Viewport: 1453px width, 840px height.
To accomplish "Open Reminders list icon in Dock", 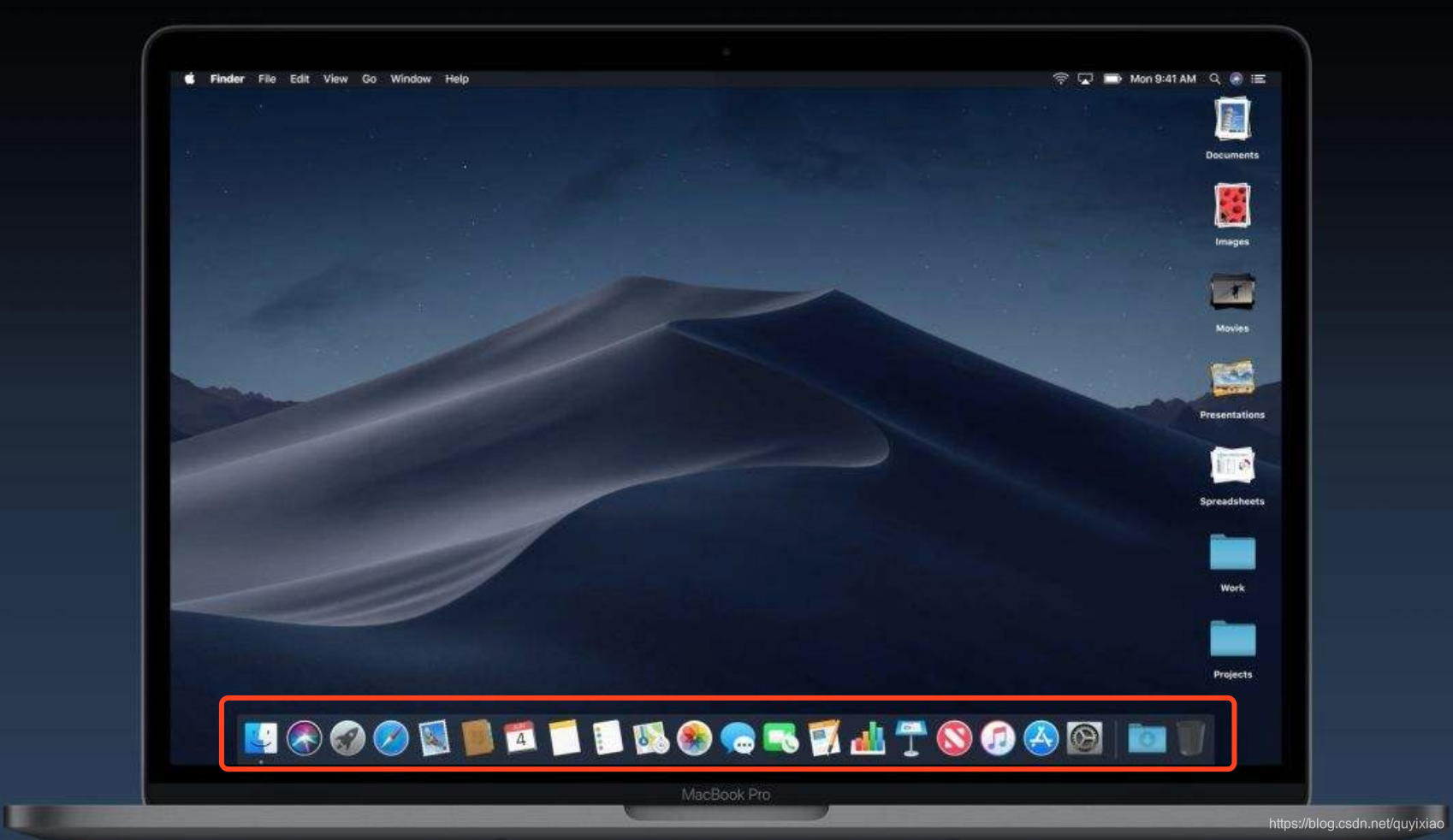I will click(608, 737).
